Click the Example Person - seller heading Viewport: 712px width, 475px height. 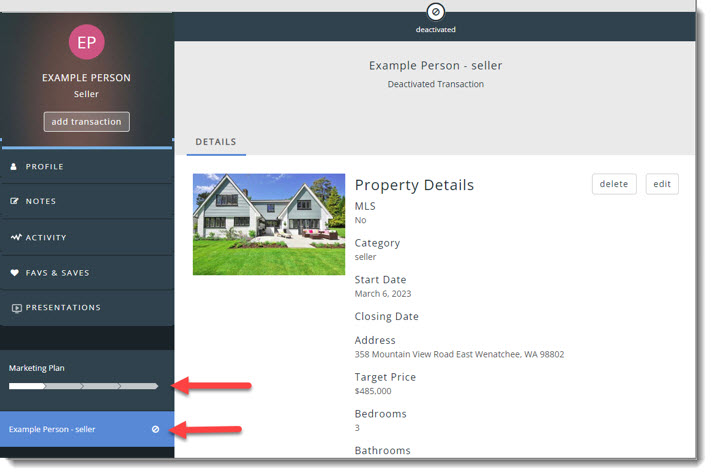click(435, 66)
